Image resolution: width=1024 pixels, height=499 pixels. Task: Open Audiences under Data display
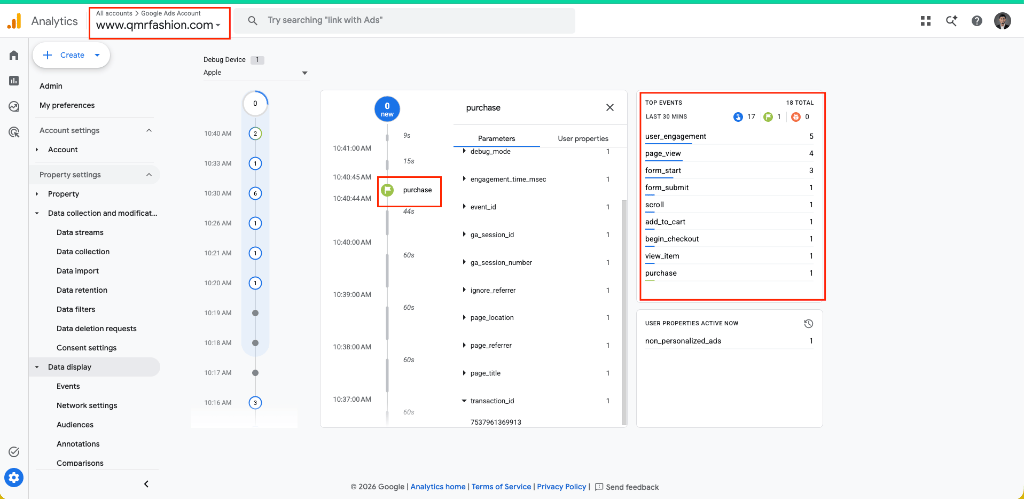pos(74,425)
